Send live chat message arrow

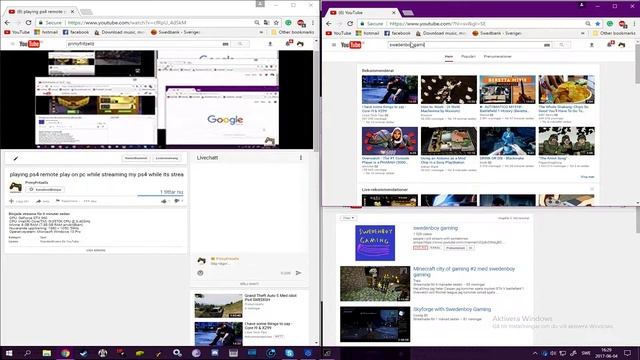pos(298,273)
